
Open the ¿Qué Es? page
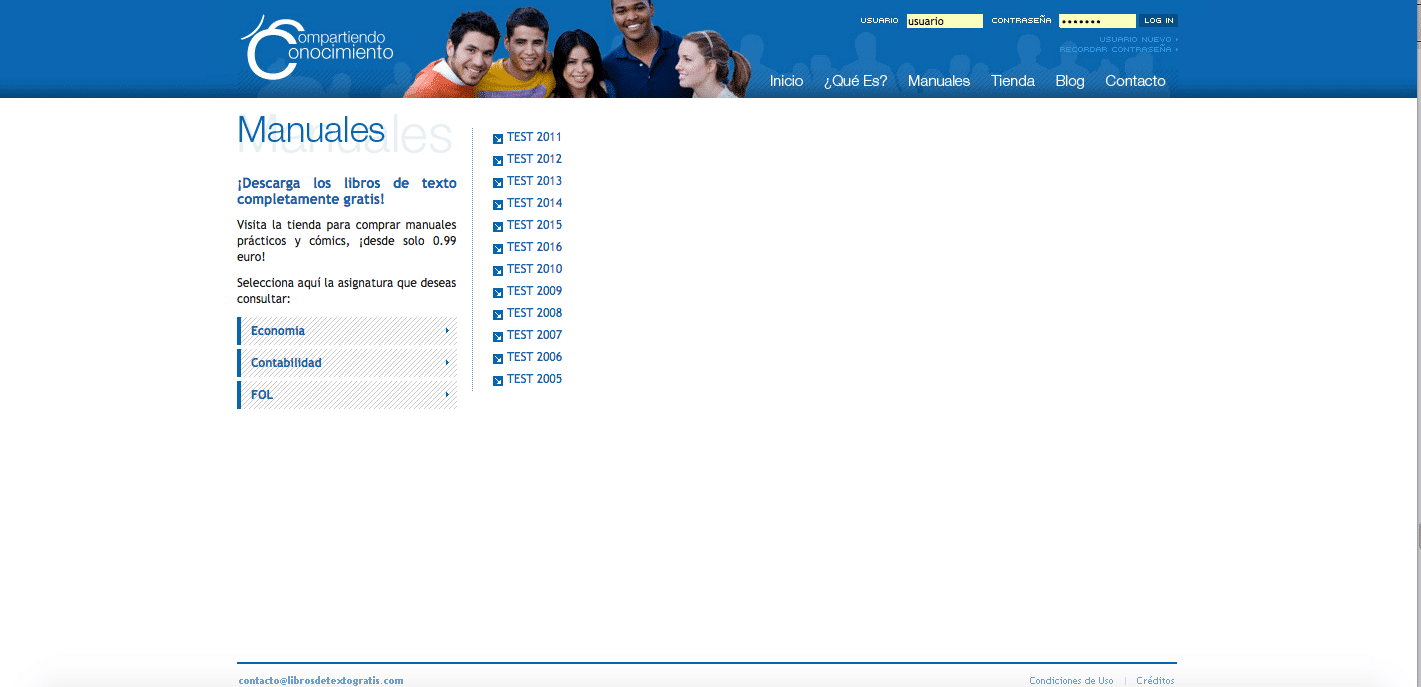point(855,81)
